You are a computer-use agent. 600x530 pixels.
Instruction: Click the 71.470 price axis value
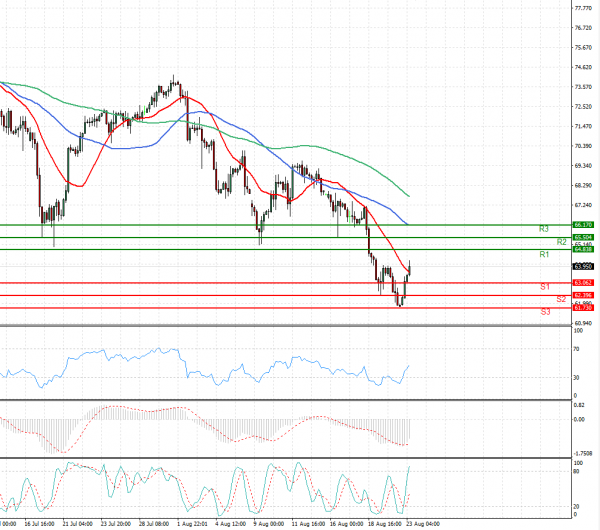point(583,126)
